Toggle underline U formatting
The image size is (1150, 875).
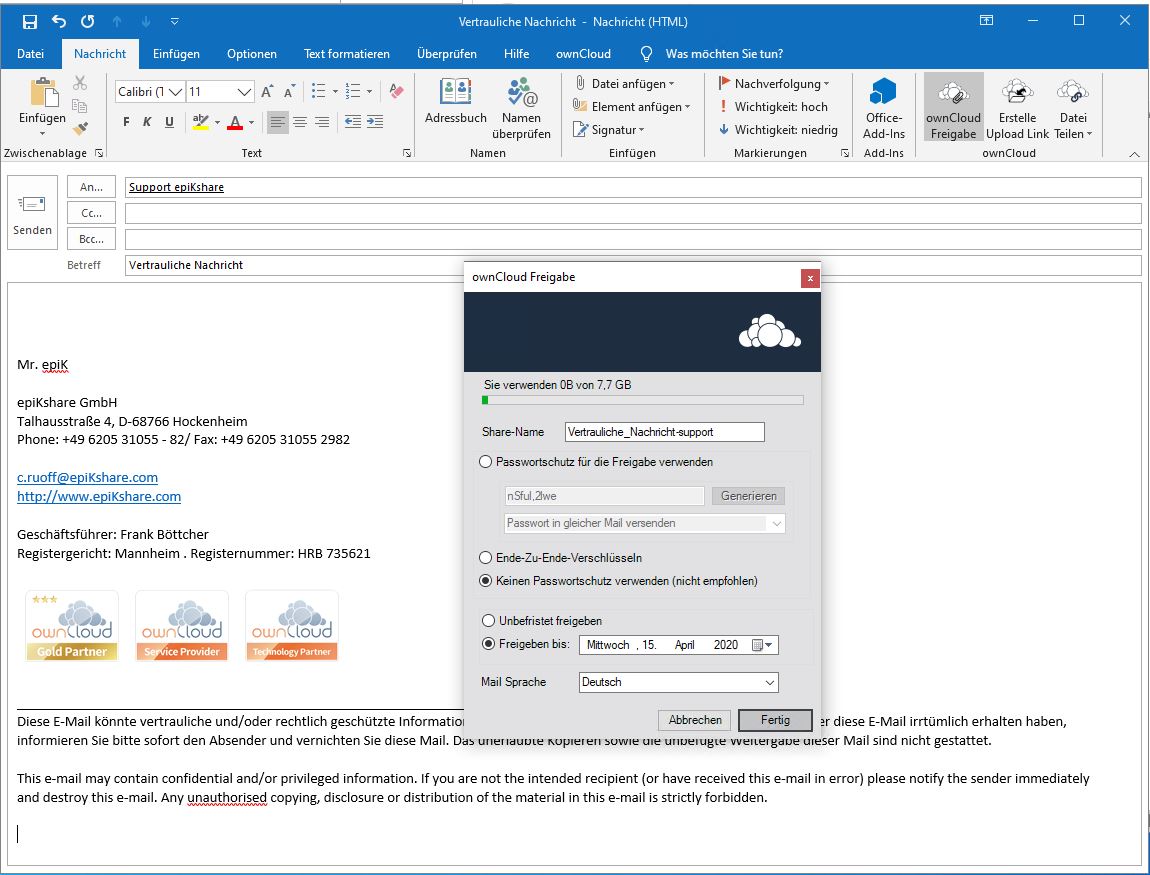click(x=169, y=122)
